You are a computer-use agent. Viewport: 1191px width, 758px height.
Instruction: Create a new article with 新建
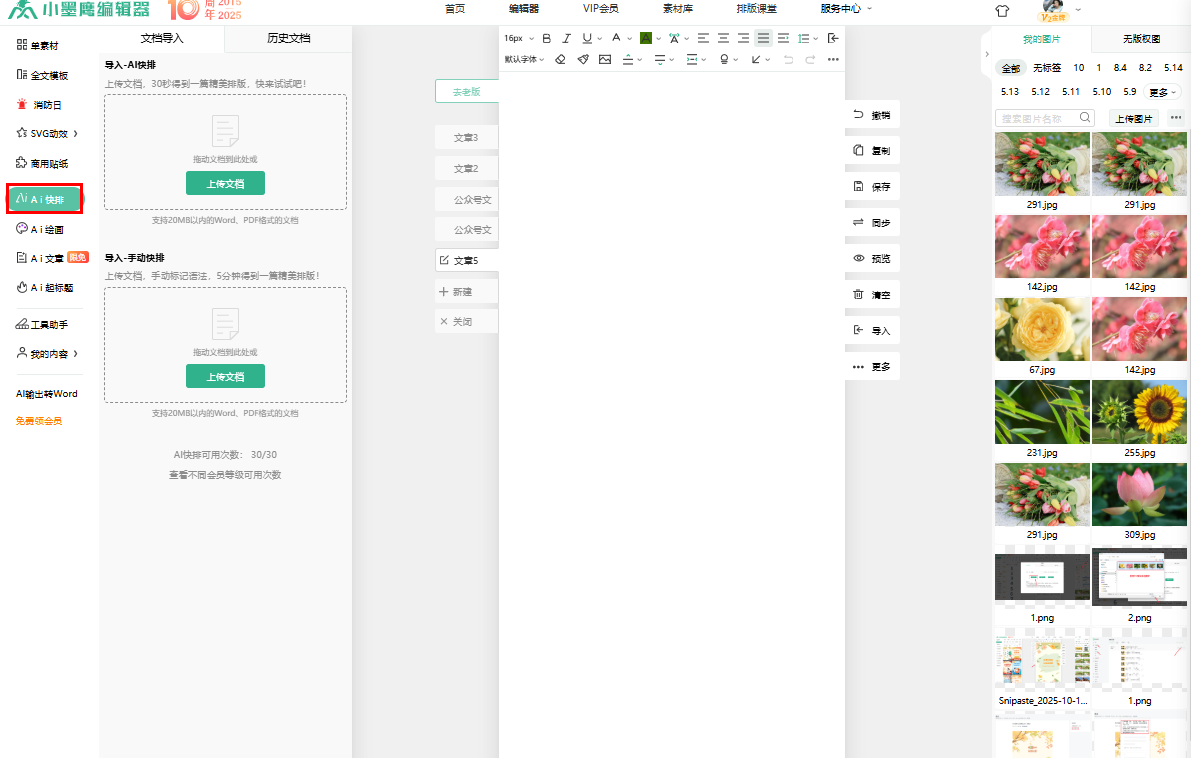click(466, 292)
